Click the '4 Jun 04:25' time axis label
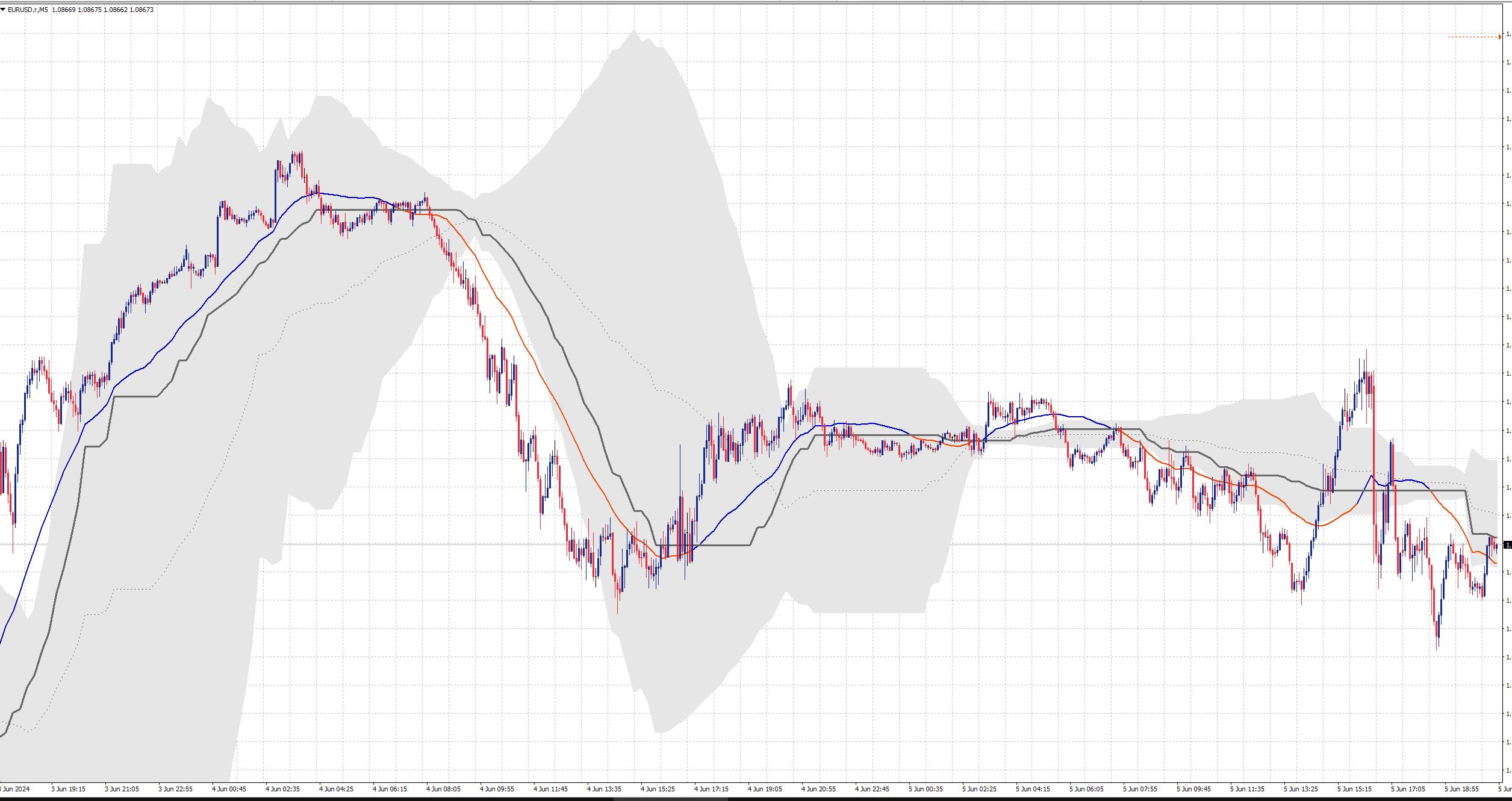 [x=336, y=788]
